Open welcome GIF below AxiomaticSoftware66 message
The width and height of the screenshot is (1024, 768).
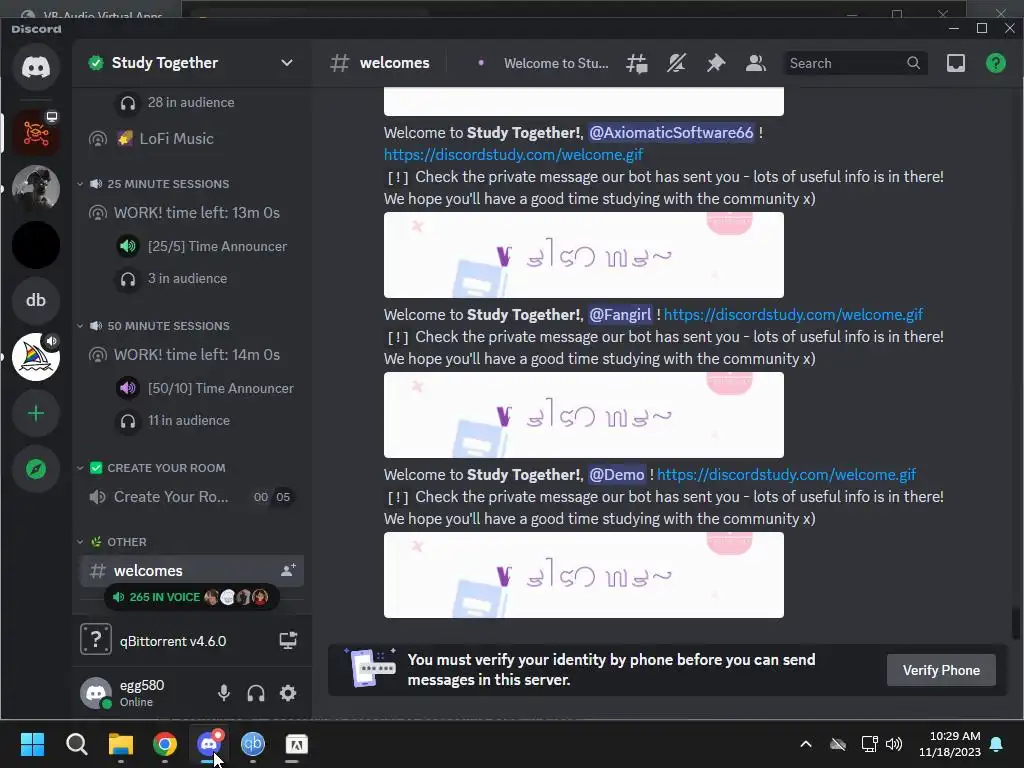pyautogui.click(x=584, y=255)
